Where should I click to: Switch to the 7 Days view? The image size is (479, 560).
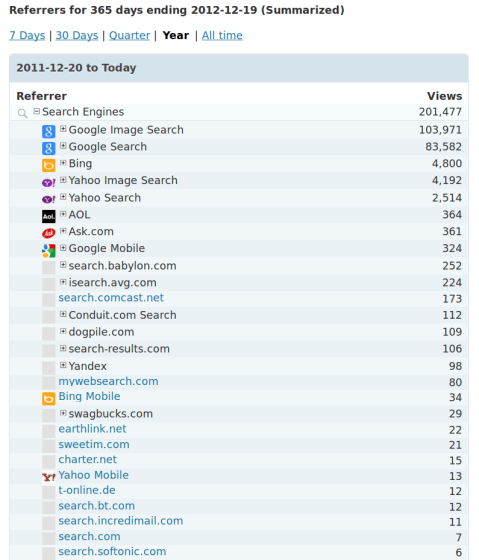point(27,35)
